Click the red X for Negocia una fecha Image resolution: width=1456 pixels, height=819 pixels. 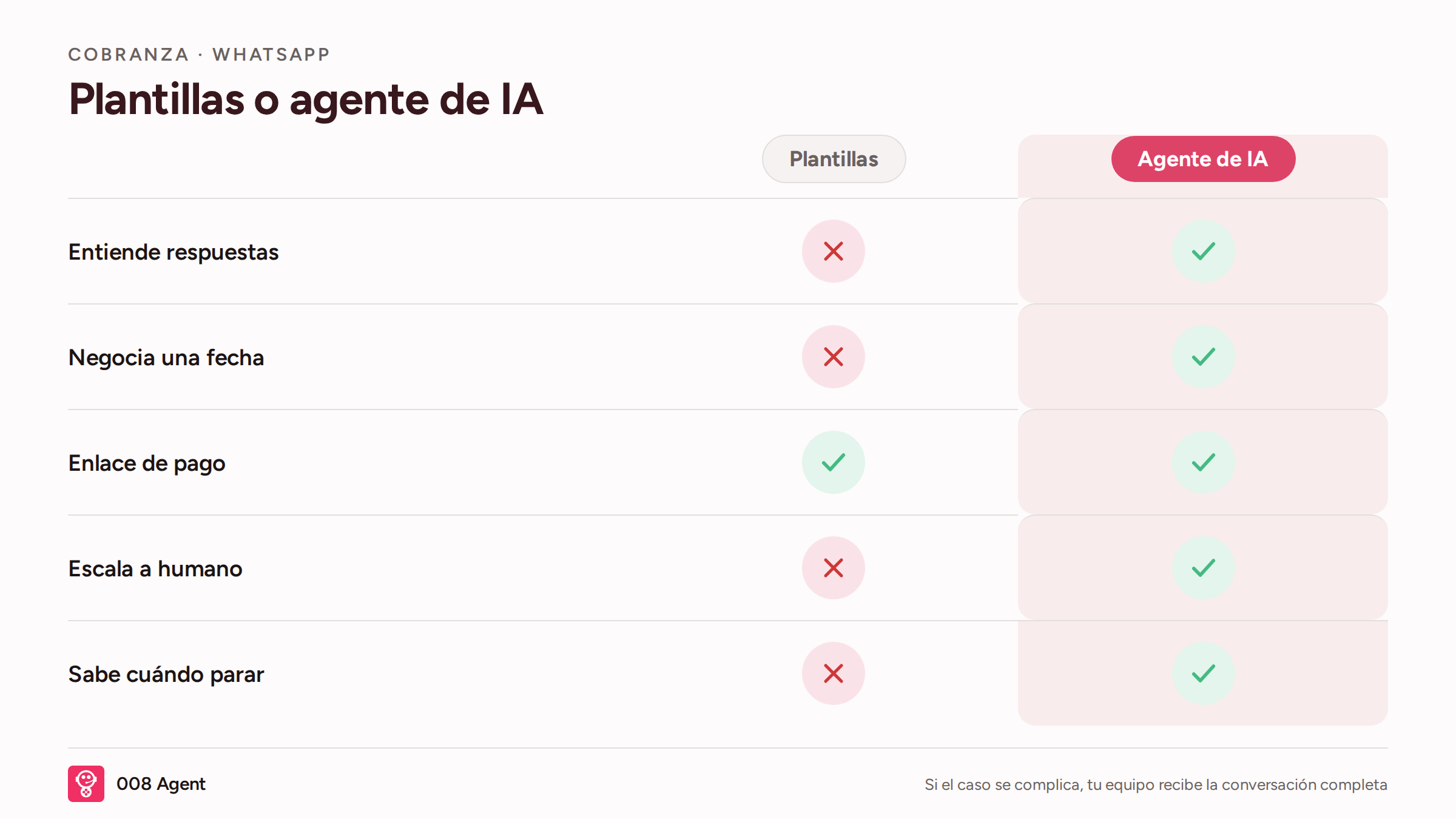(x=834, y=357)
